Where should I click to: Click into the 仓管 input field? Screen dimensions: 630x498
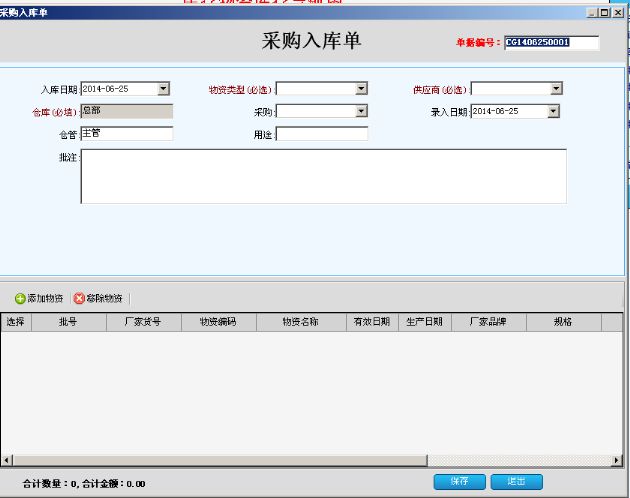coord(126,133)
